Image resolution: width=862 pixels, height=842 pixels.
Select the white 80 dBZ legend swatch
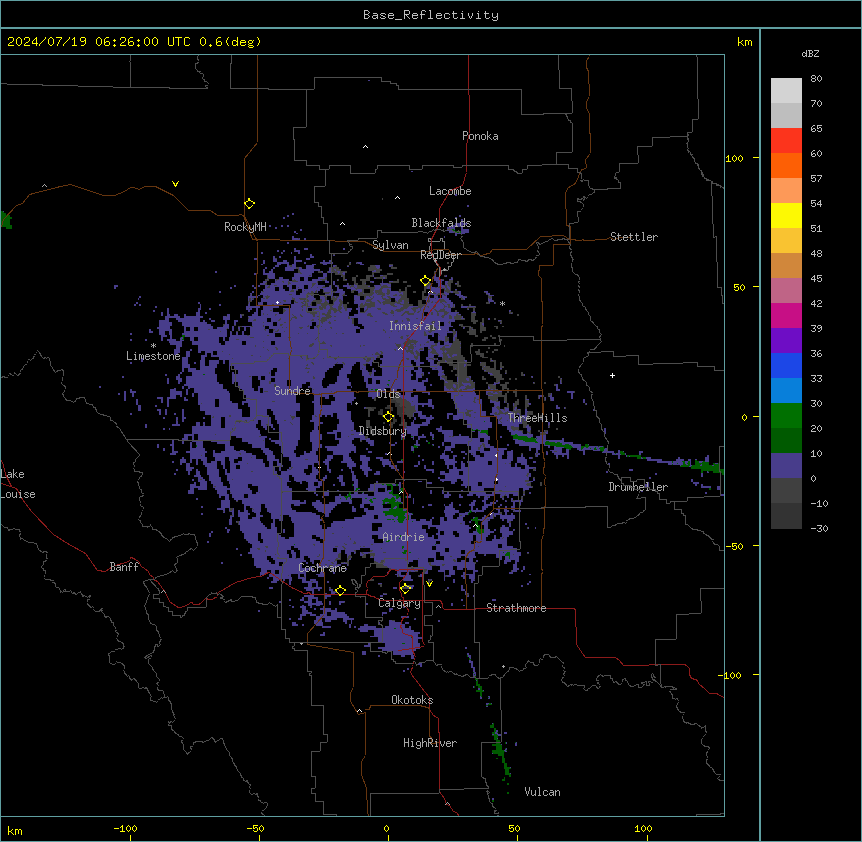point(786,91)
